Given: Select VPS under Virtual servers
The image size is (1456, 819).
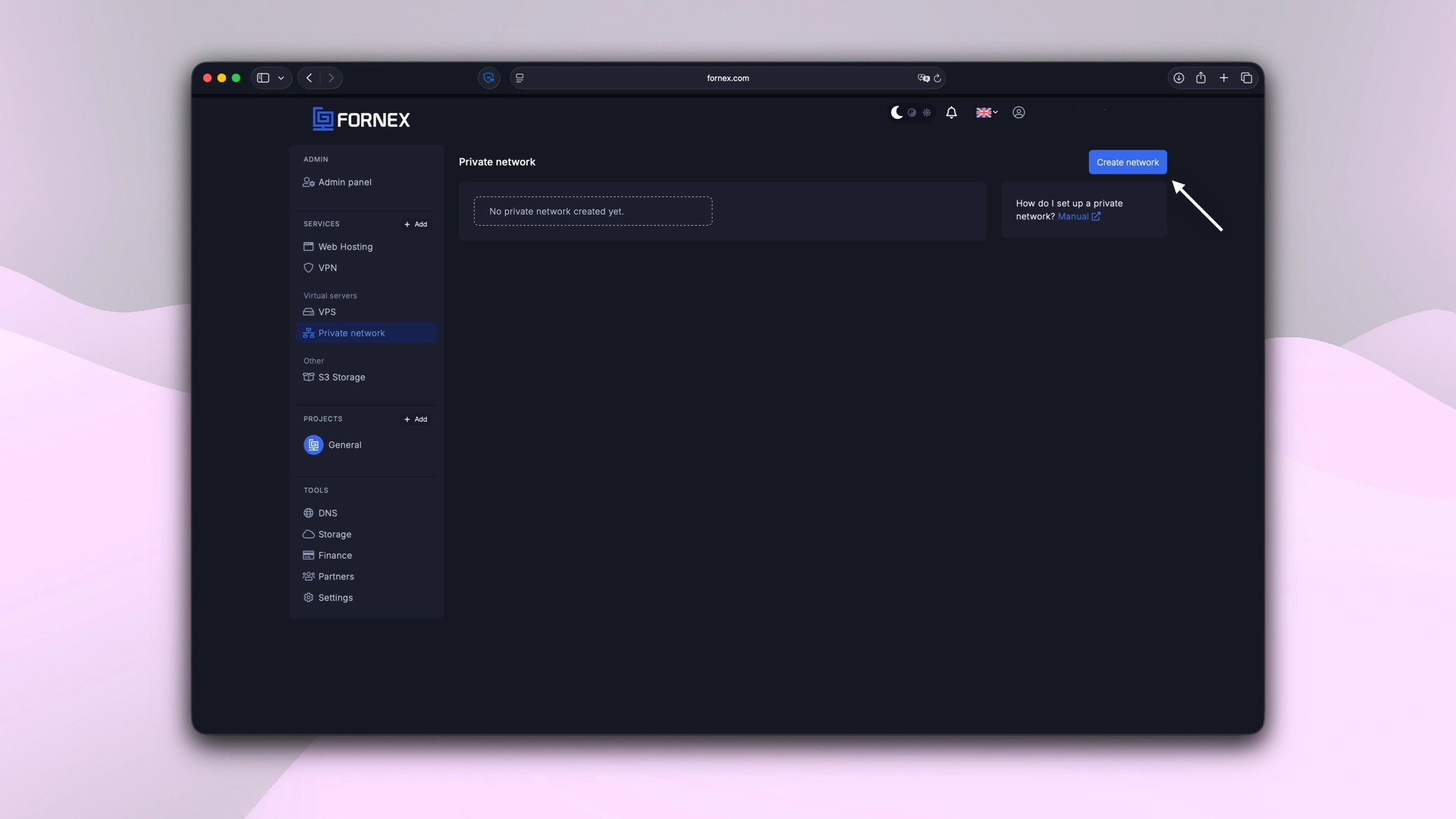Looking at the screenshot, I should (328, 312).
